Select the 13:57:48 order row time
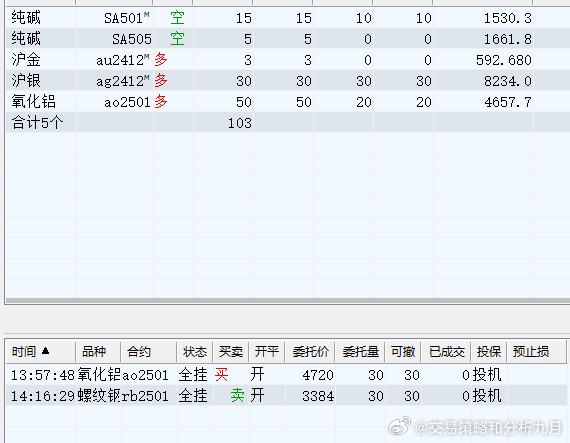The width and height of the screenshot is (570, 443). pyautogui.click(x=43, y=375)
